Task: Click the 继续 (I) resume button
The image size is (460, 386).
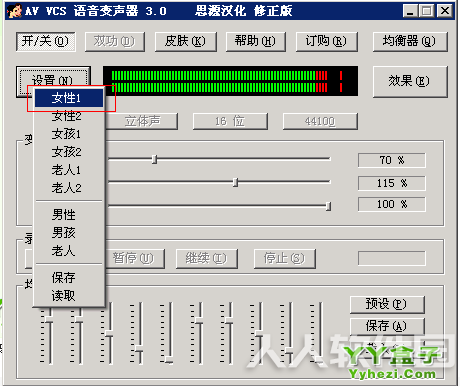Action: point(207,258)
